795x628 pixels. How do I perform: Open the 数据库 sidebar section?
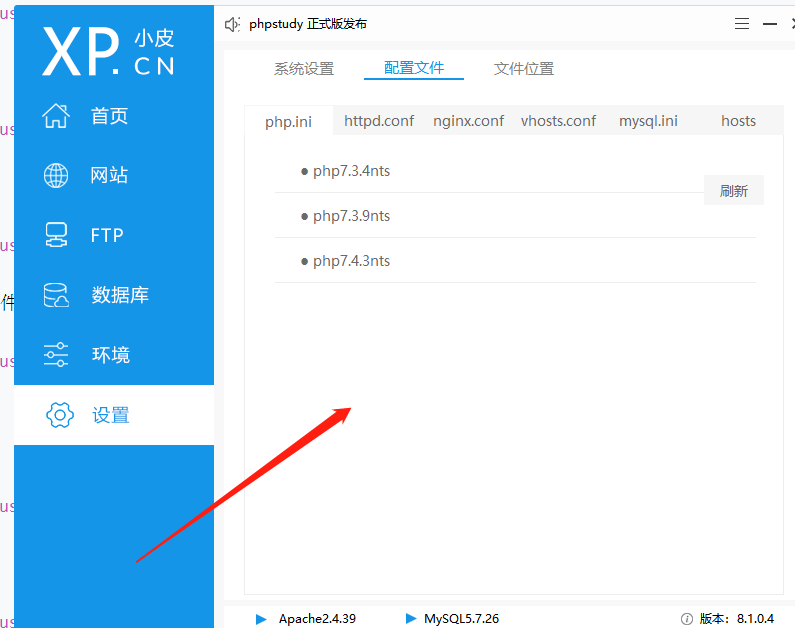(x=120, y=295)
